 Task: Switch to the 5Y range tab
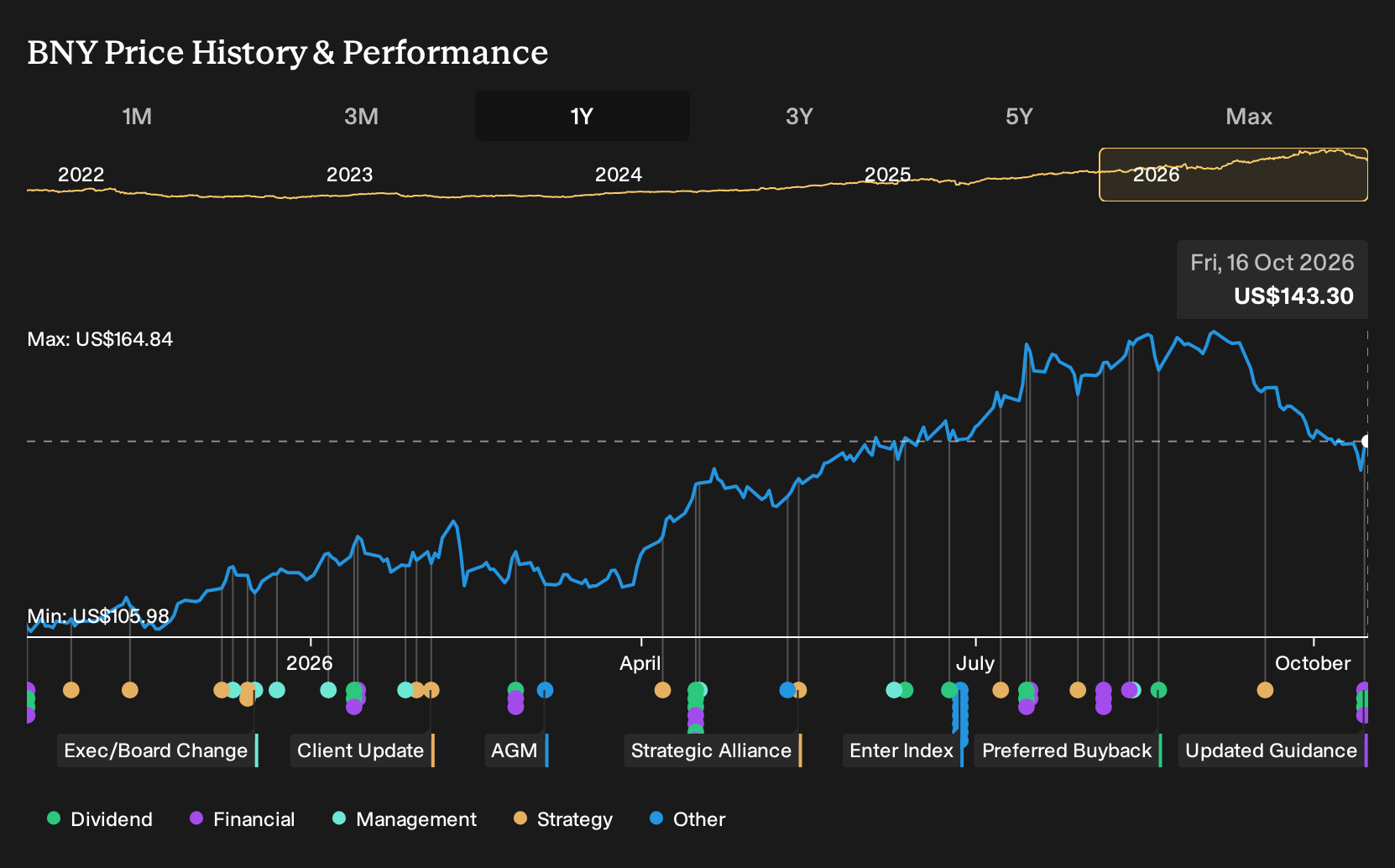click(1019, 116)
